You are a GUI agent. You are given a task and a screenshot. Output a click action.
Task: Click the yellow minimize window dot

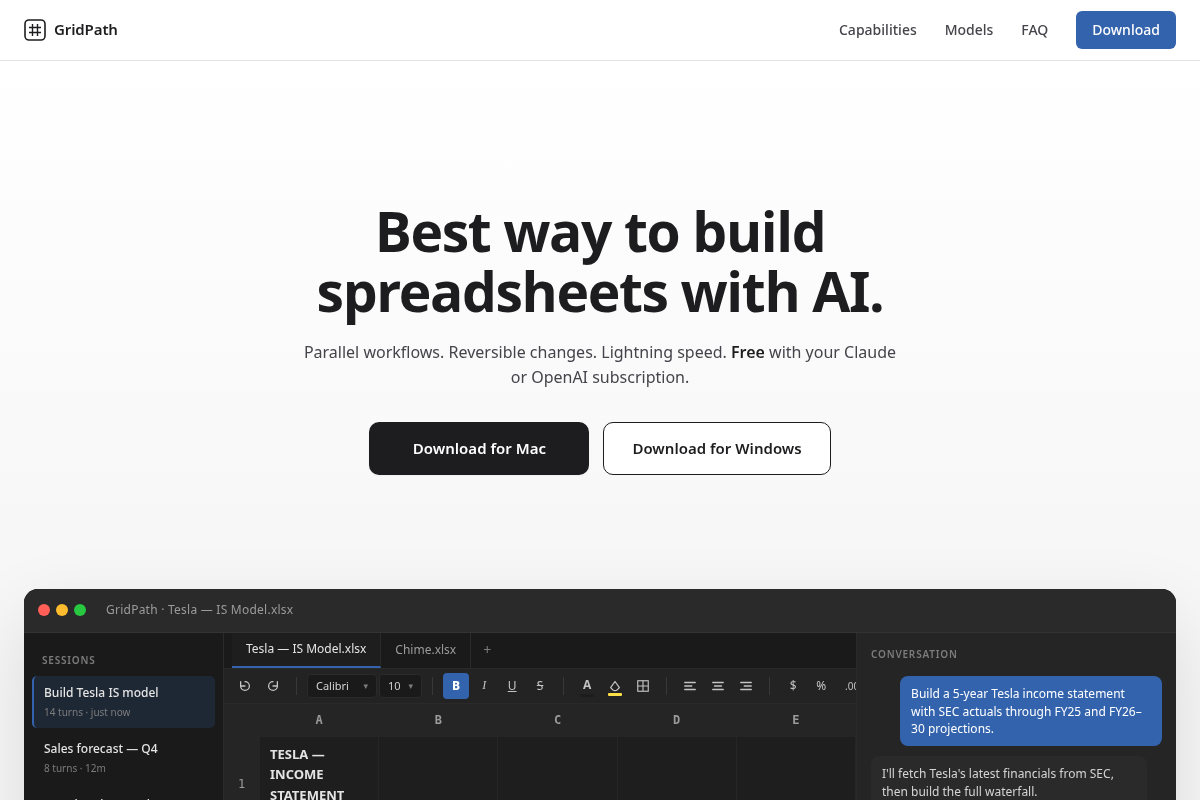[62, 610]
